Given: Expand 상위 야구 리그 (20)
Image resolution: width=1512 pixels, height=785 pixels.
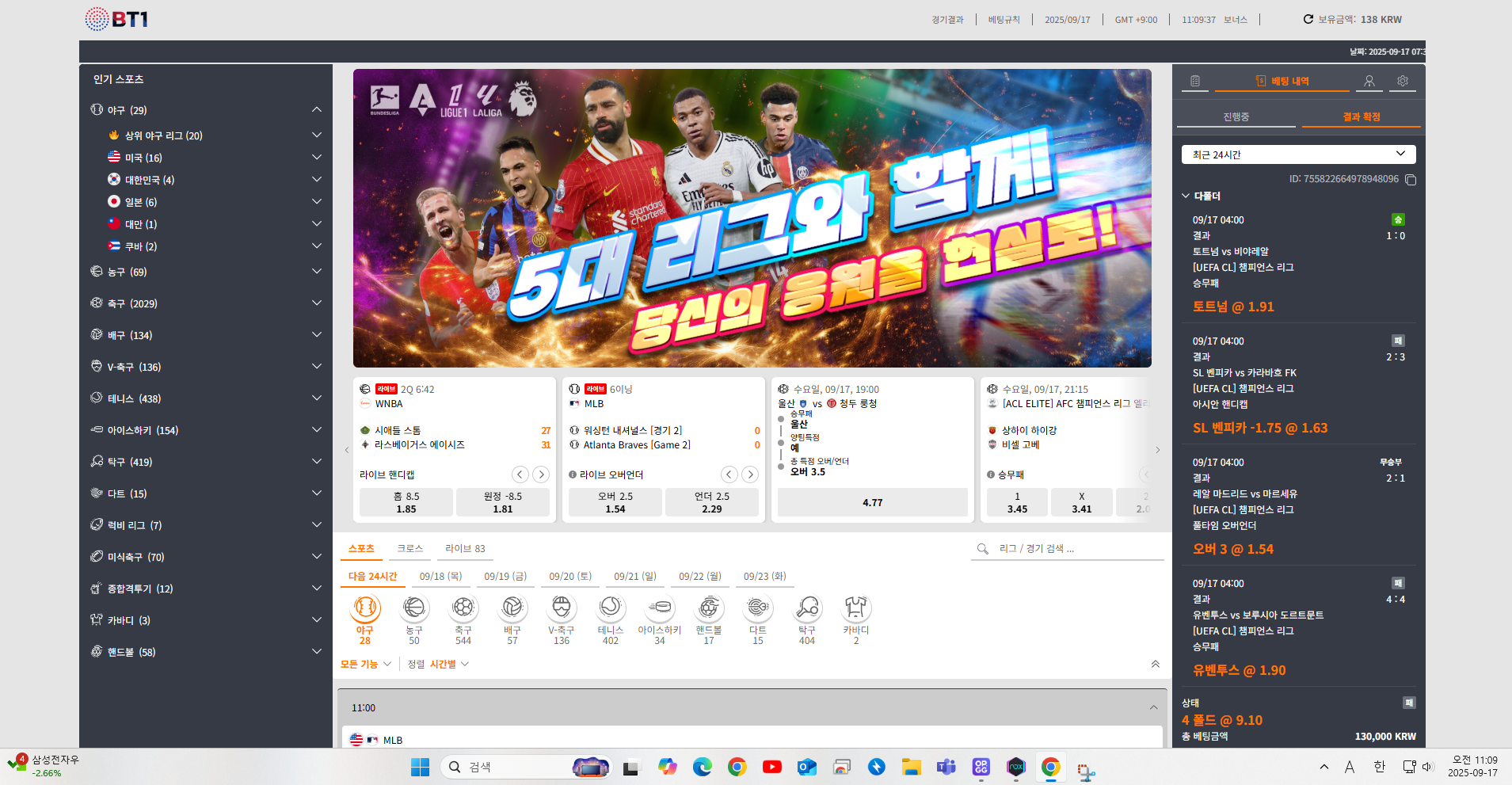Looking at the screenshot, I should point(317,135).
